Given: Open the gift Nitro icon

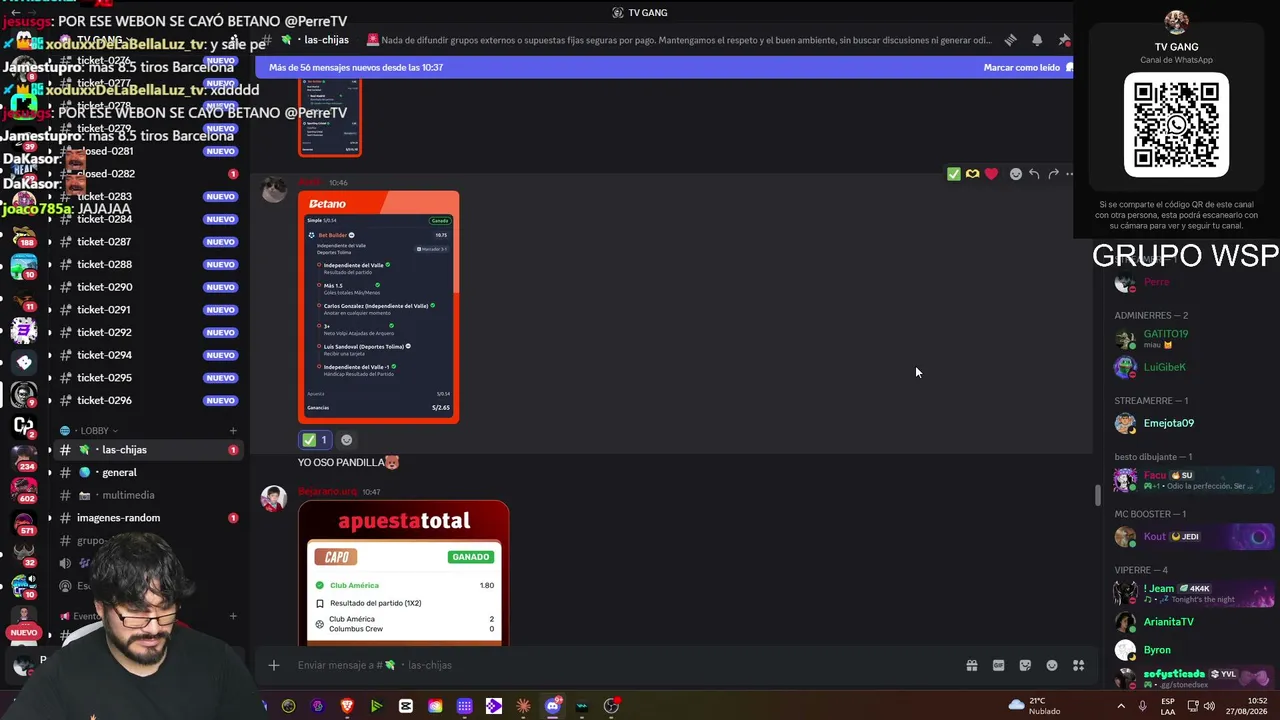Looking at the screenshot, I should pyautogui.click(x=971, y=665).
